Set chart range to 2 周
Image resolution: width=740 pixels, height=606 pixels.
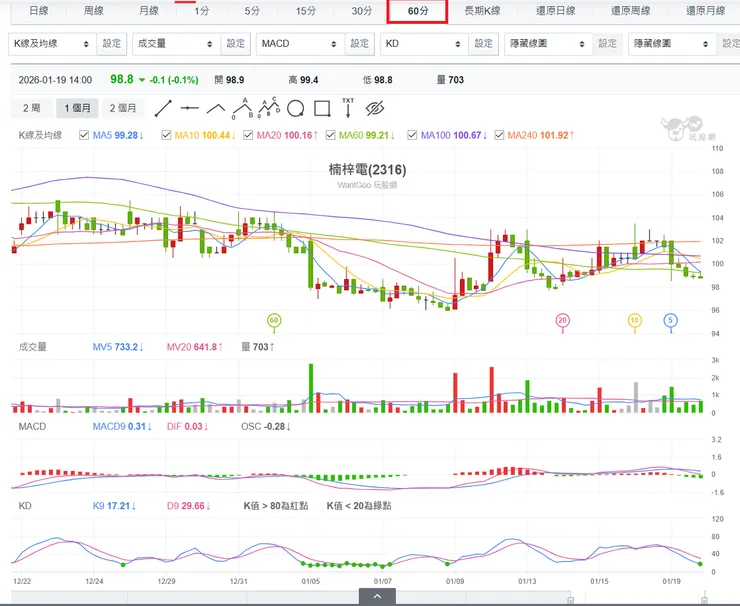coord(32,108)
